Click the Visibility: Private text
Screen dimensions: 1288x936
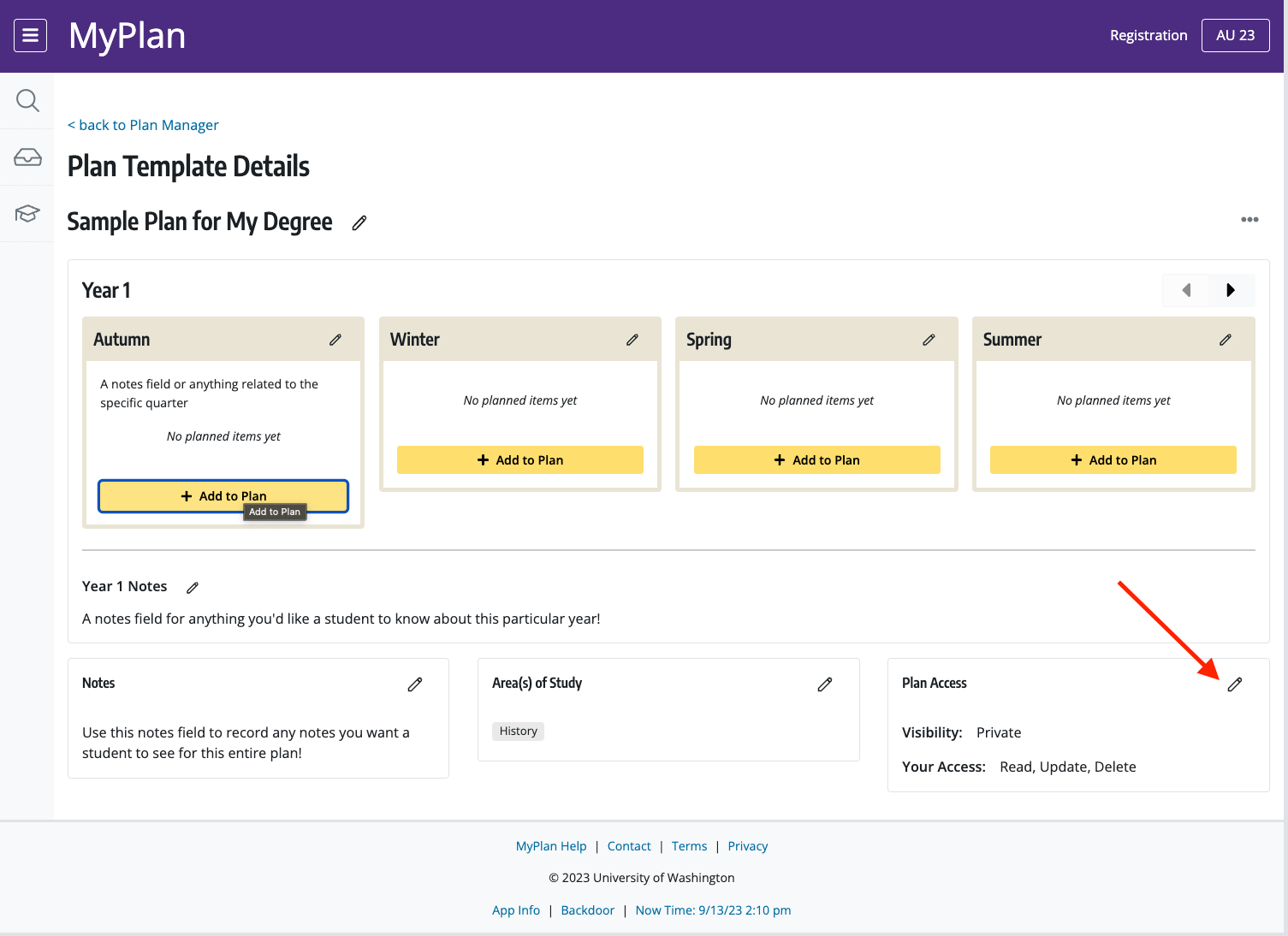(x=962, y=732)
